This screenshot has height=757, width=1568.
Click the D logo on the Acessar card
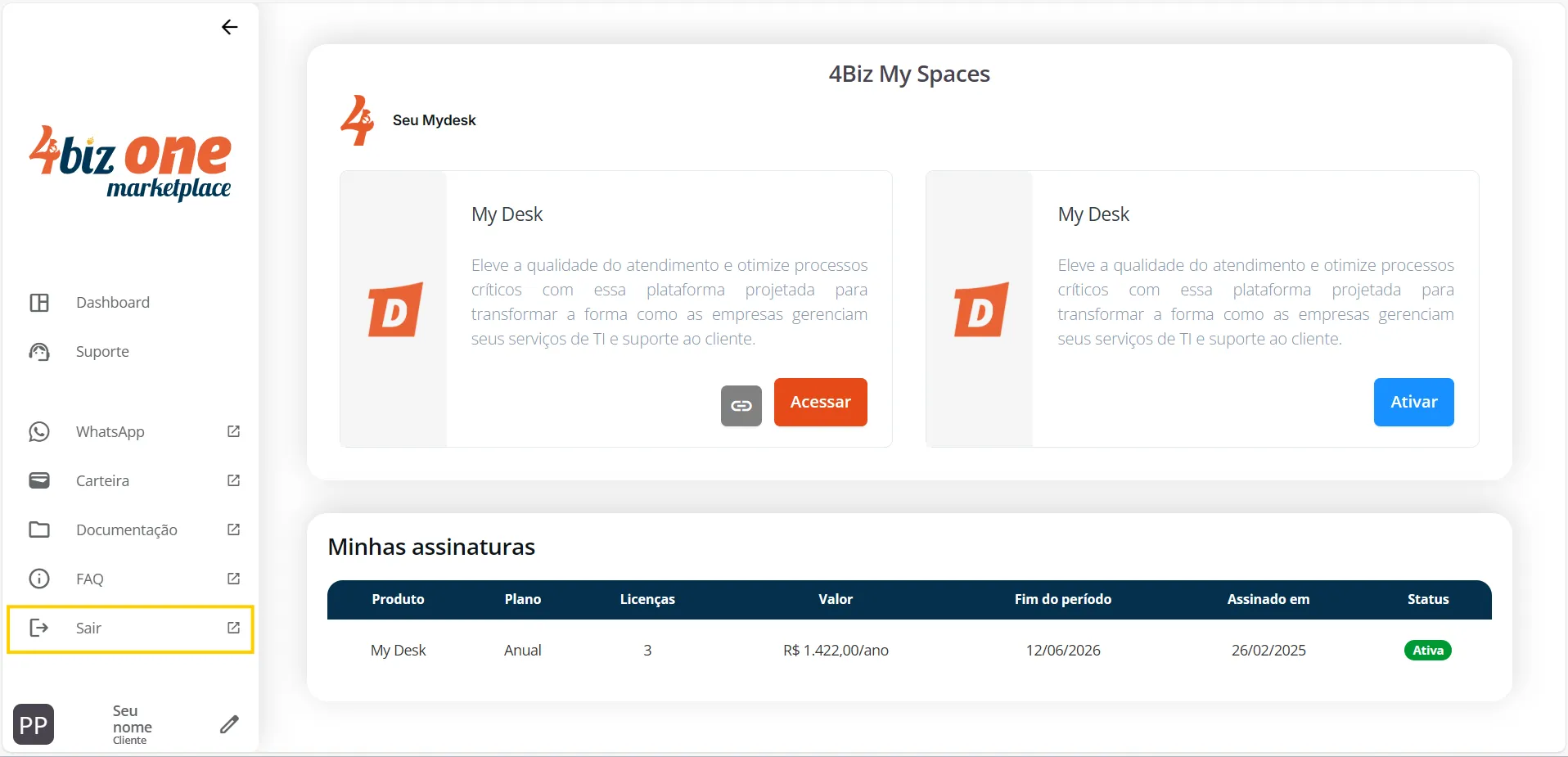395,309
